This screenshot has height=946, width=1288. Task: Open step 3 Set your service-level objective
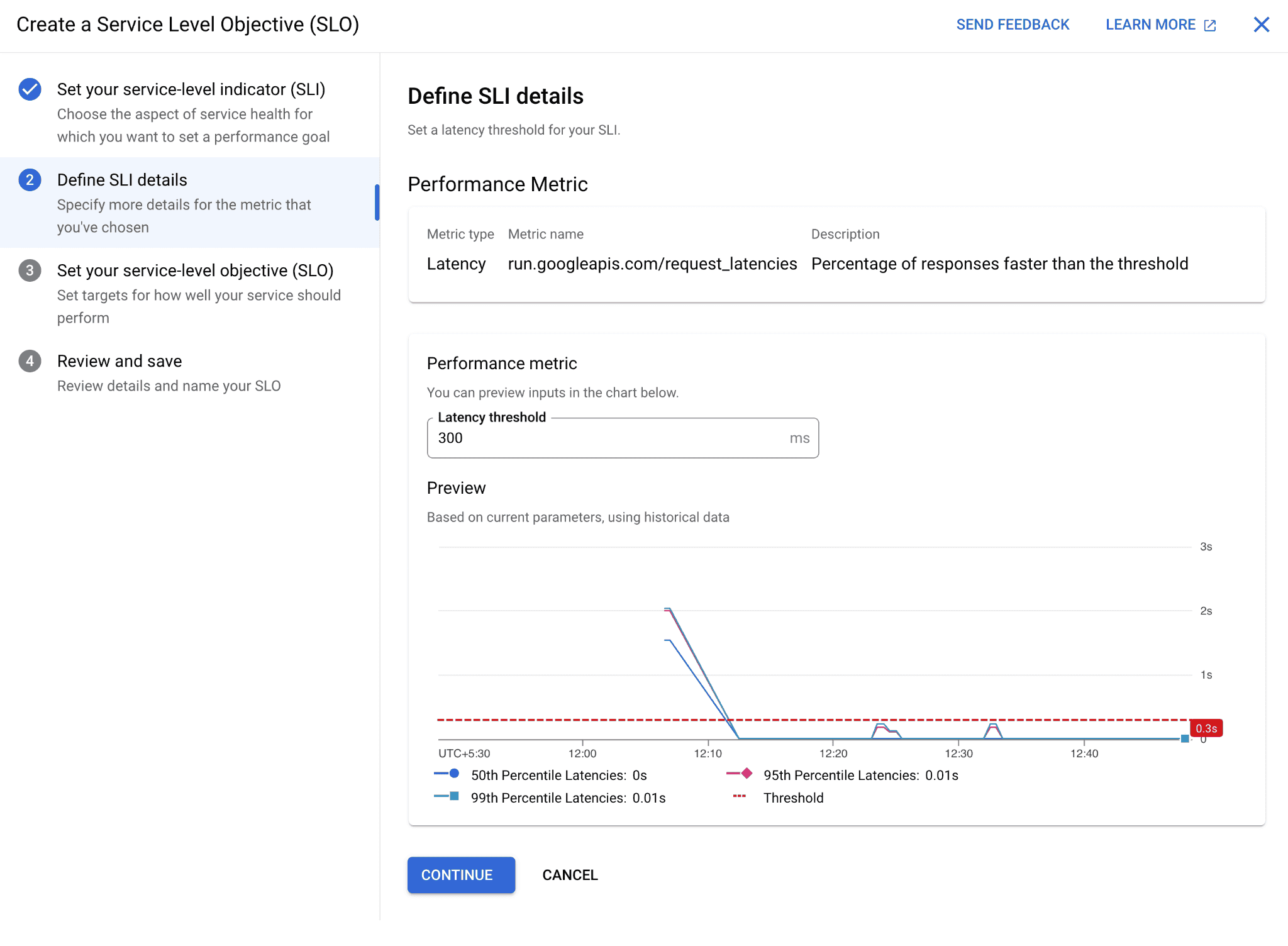pos(195,270)
